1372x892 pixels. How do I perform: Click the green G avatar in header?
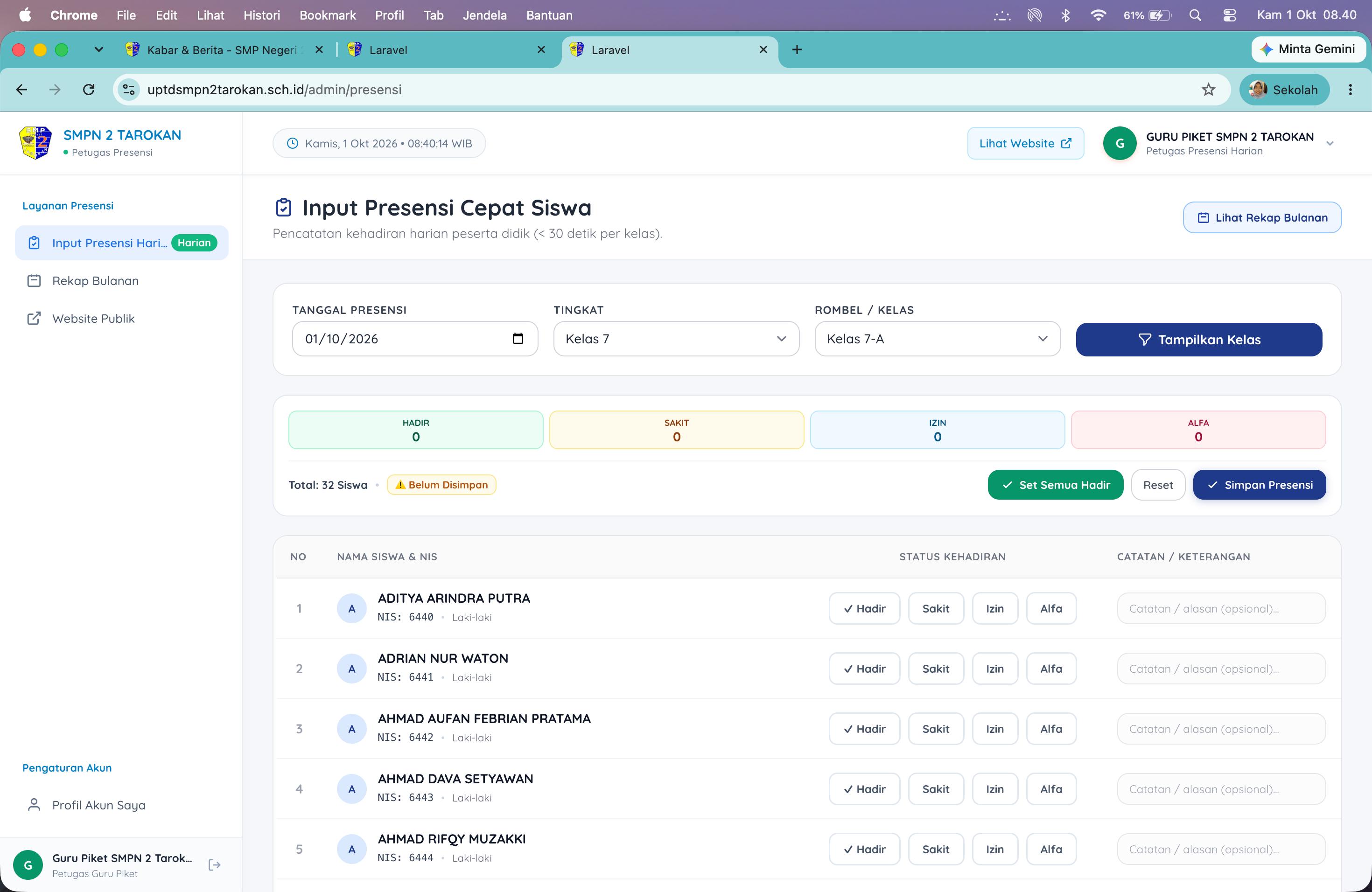click(x=1120, y=144)
